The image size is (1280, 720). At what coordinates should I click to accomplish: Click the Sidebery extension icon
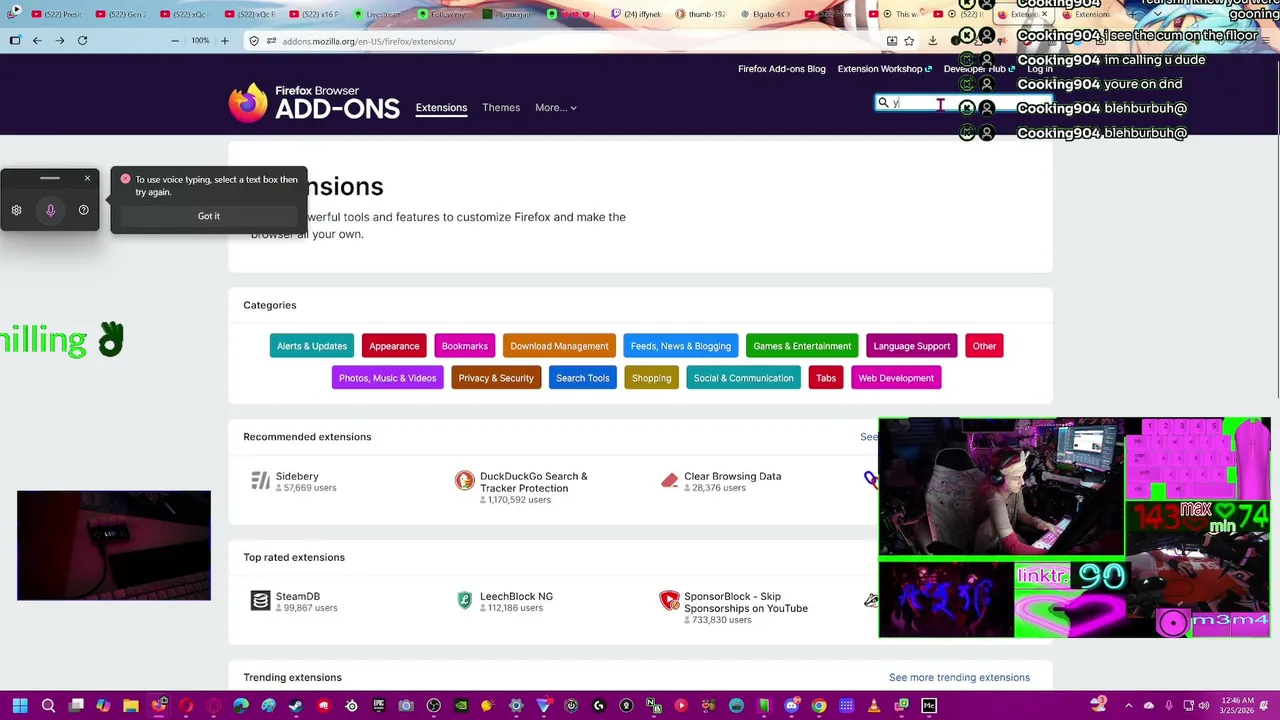point(260,481)
